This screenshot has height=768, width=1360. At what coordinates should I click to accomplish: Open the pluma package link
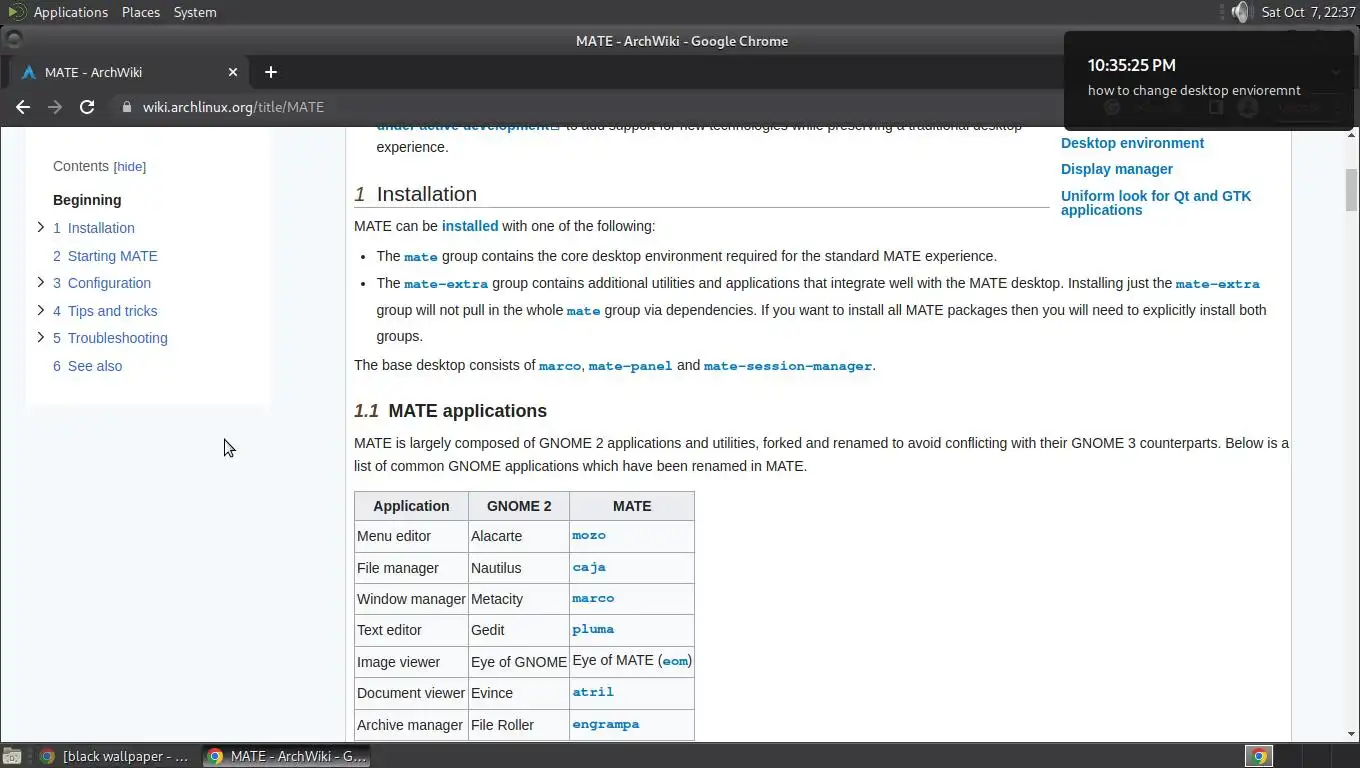click(x=593, y=630)
